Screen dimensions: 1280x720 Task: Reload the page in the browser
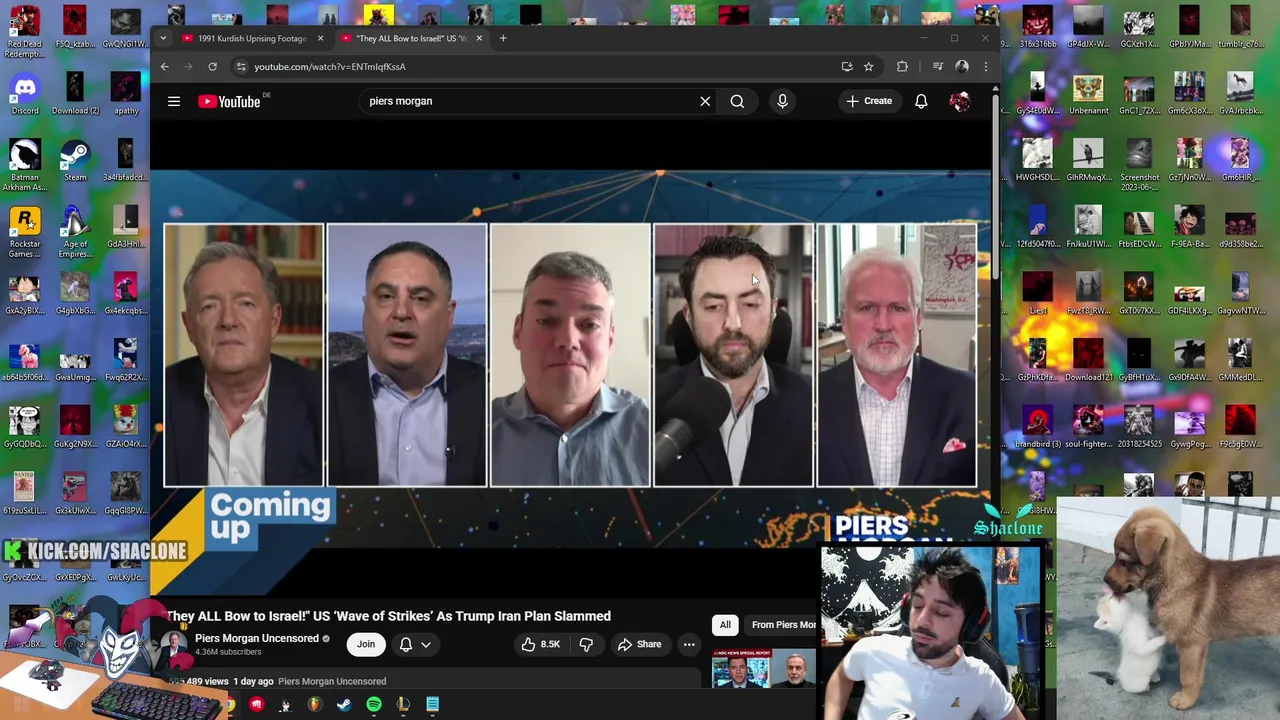(x=212, y=66)
